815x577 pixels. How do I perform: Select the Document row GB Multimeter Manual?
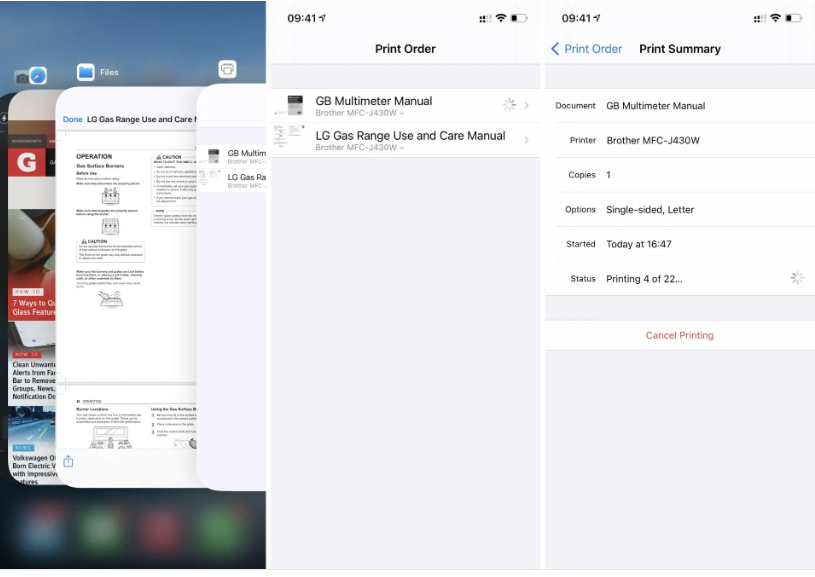(680, 106)
